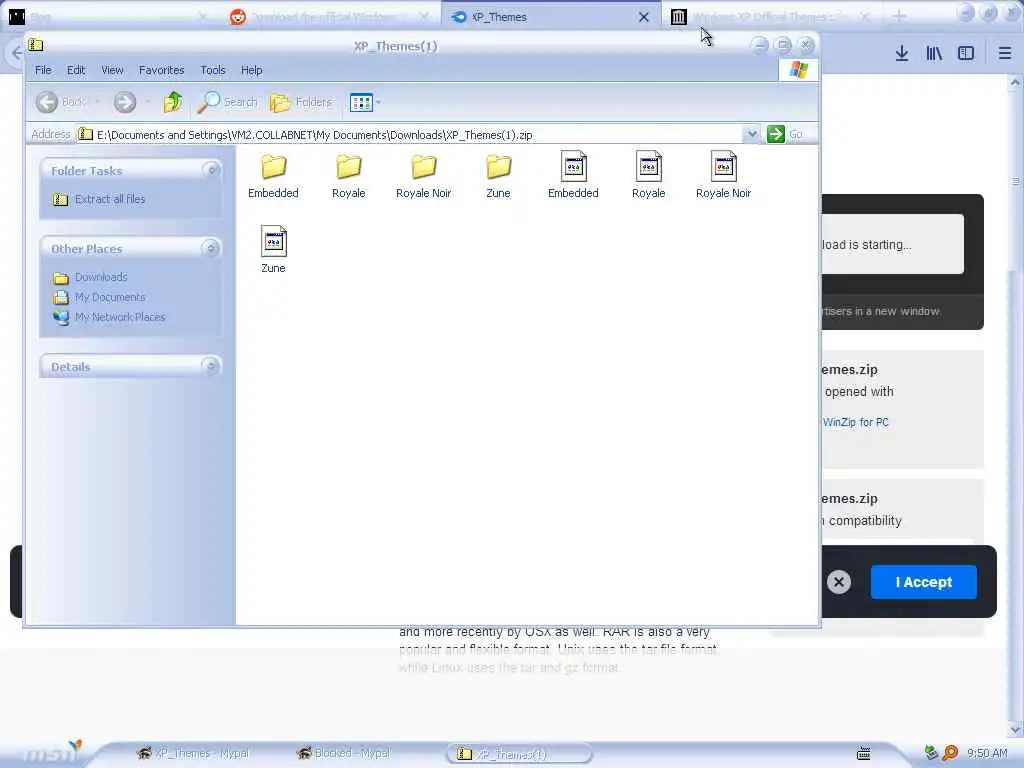Open the Royale Noir folder
Image resolution: width=1024 pixels, height=768 pixels.
[x=423, y=175]
